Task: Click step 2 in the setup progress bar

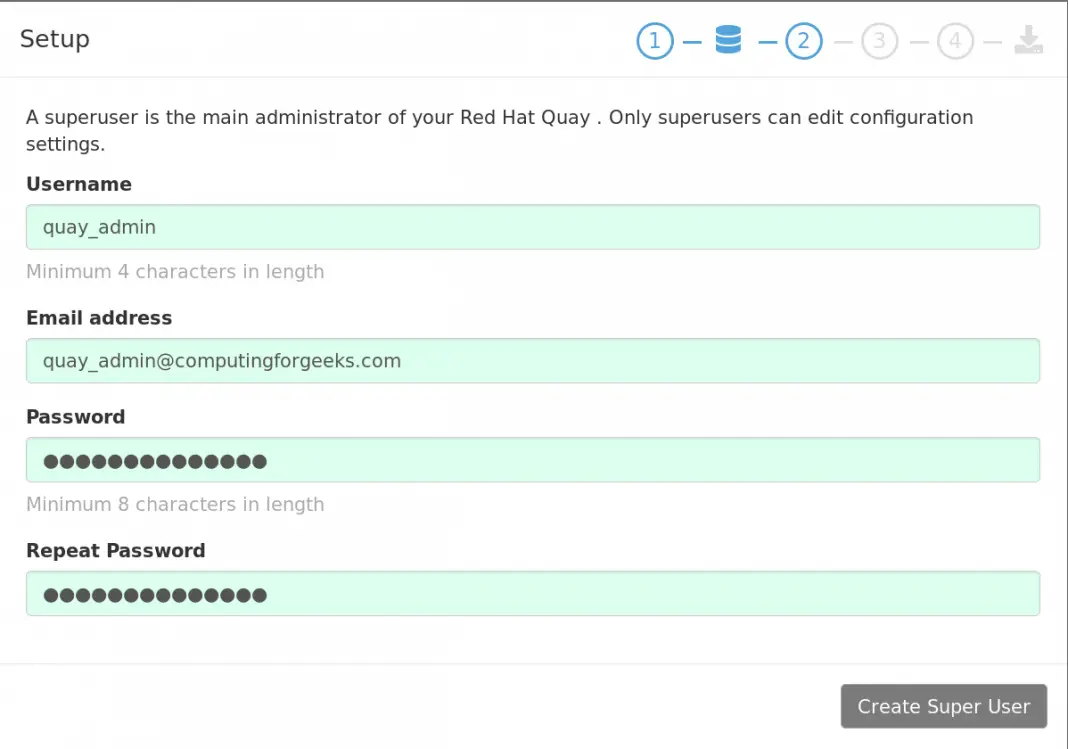Action: pos(804,41)
